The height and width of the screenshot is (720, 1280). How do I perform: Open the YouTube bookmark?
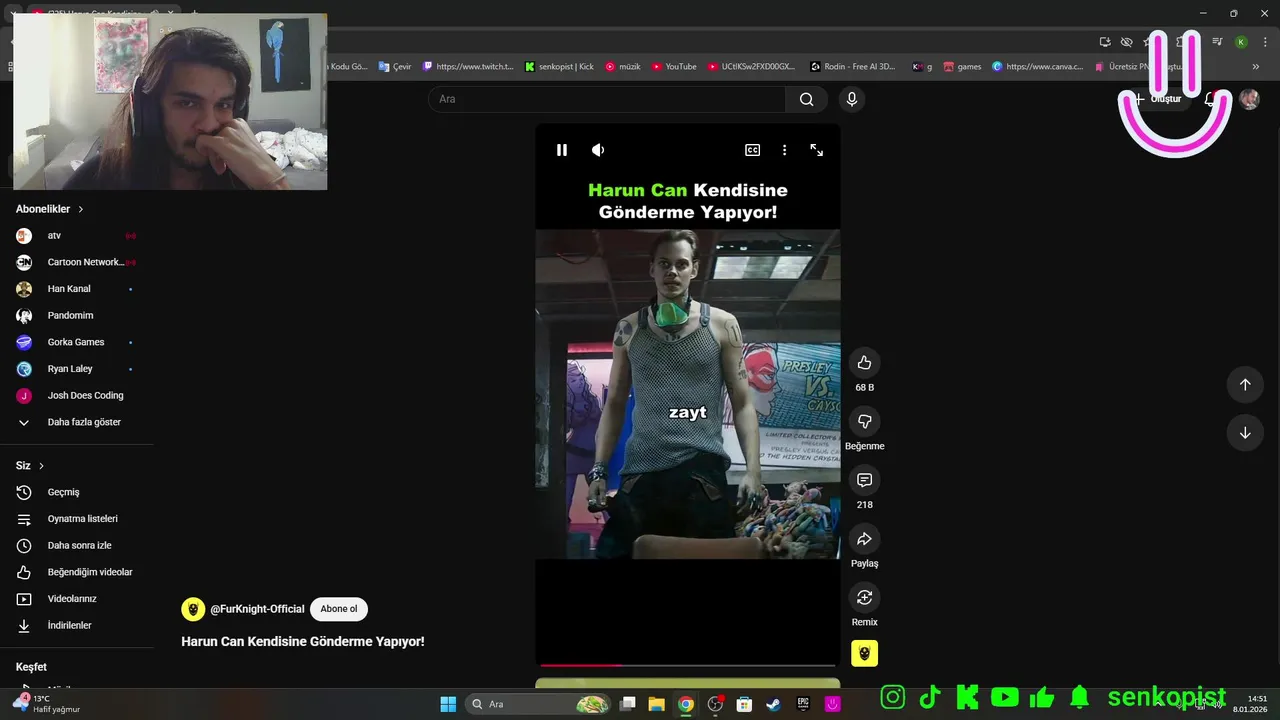click(674, 67)
